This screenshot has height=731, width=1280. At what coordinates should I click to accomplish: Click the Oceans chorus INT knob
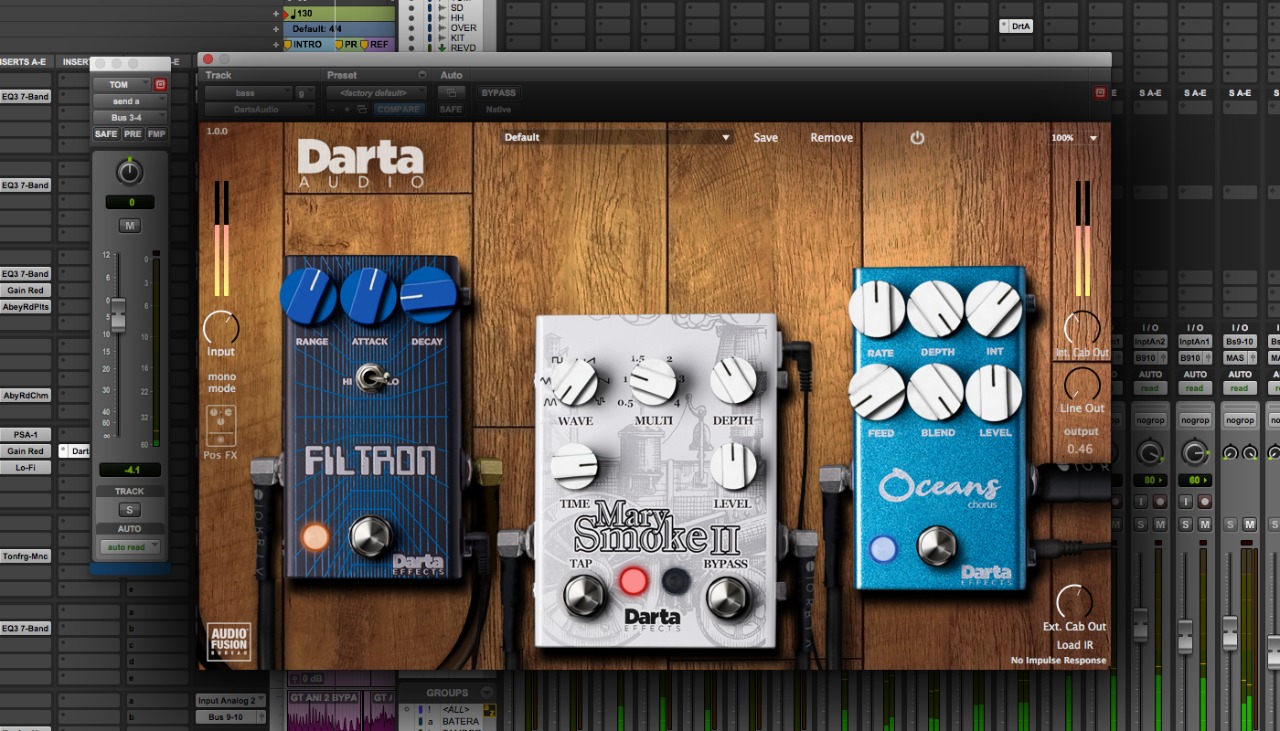click(x=994, y=309)
